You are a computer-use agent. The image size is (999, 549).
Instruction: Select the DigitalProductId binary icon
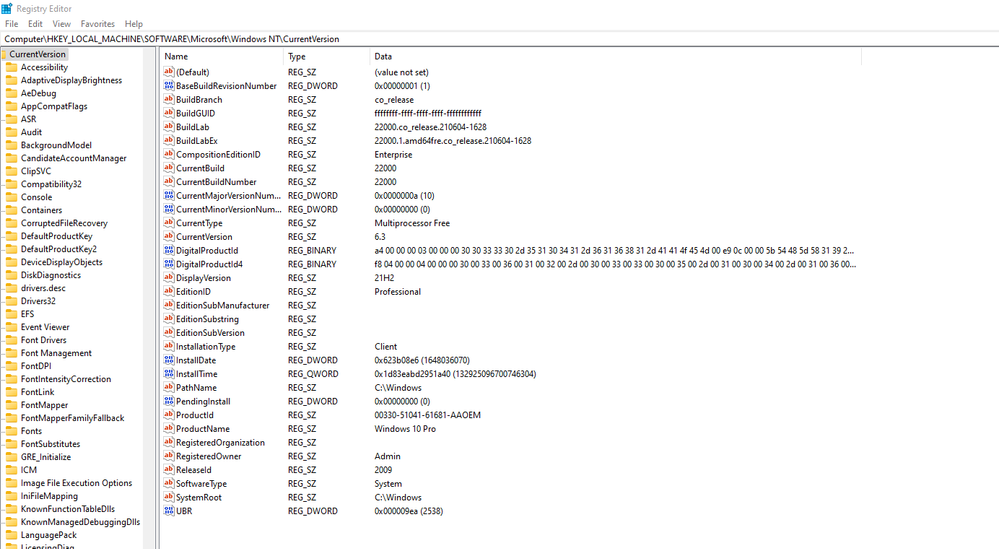point(169,250)
